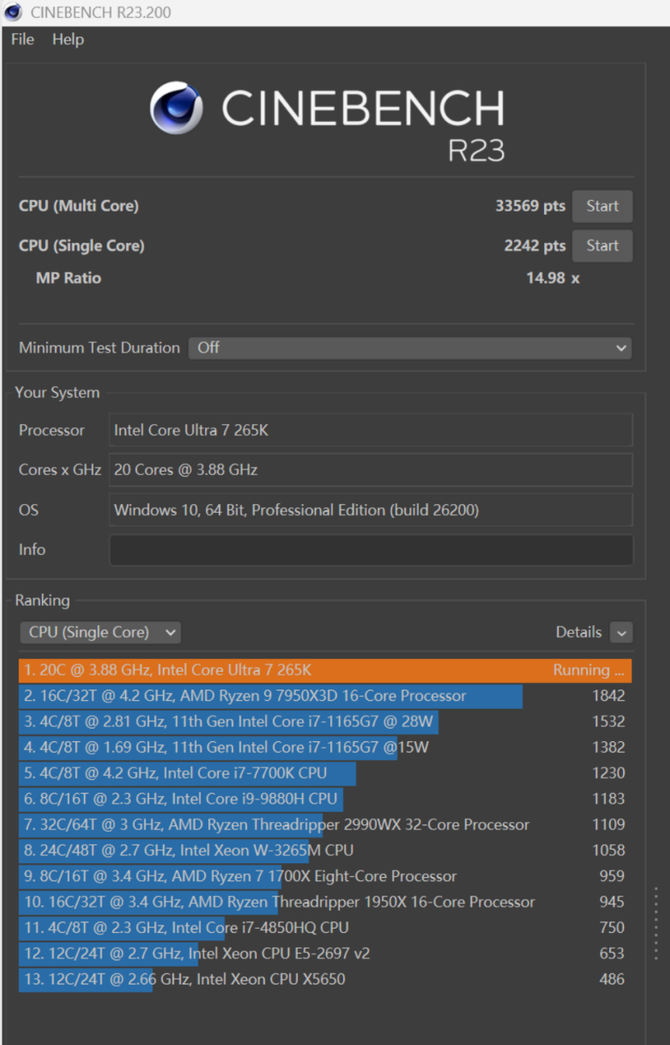
Task: Open the File menu
Action: click(22, 39)
